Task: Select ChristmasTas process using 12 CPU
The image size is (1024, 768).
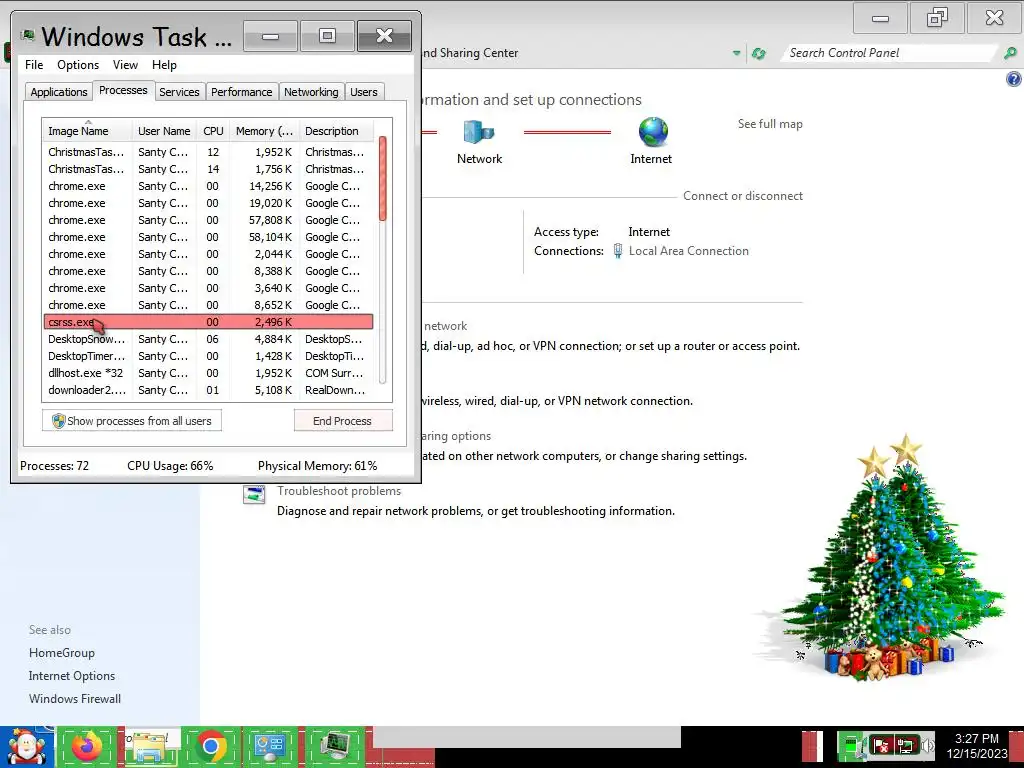Action: [208, 152]
